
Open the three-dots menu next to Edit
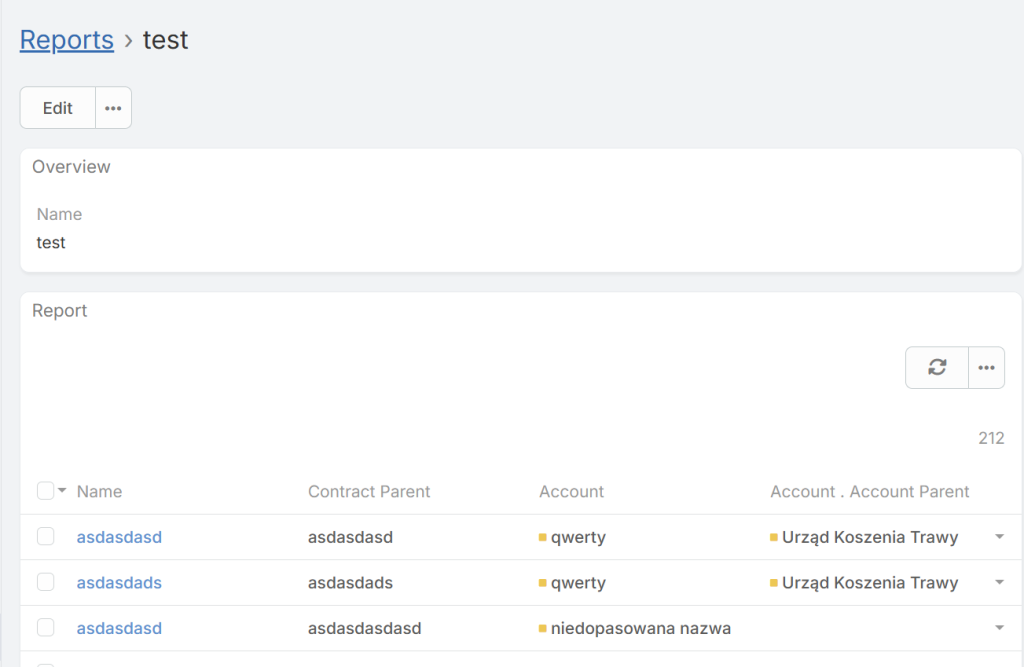(113, 108)
